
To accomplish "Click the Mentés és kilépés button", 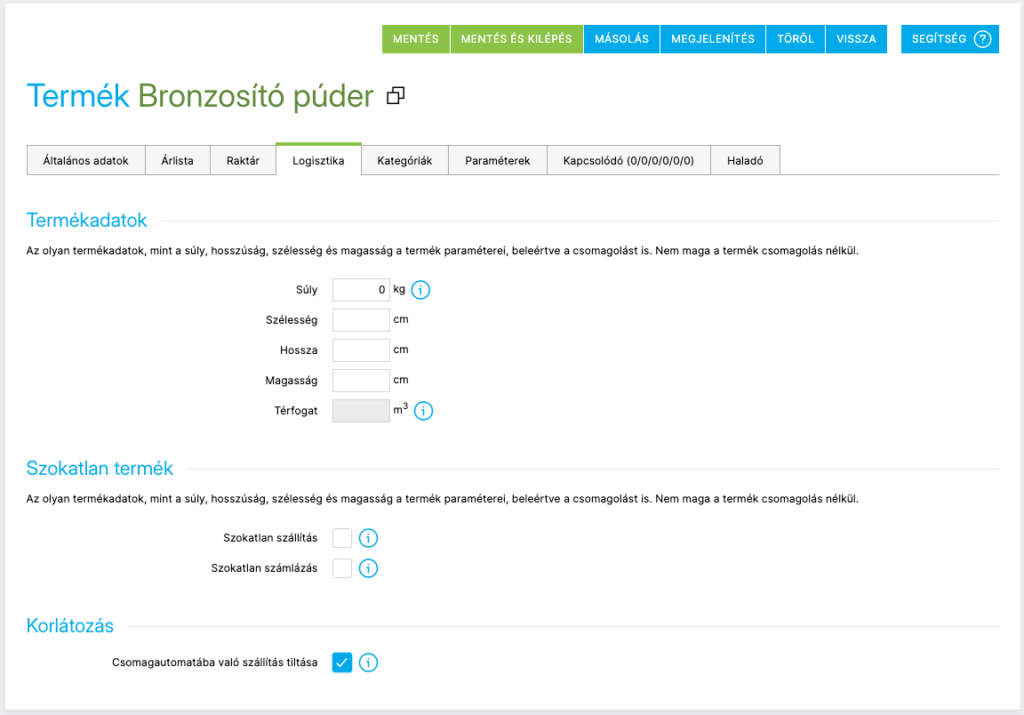I will pyautogui.click(x=516, y=39).
